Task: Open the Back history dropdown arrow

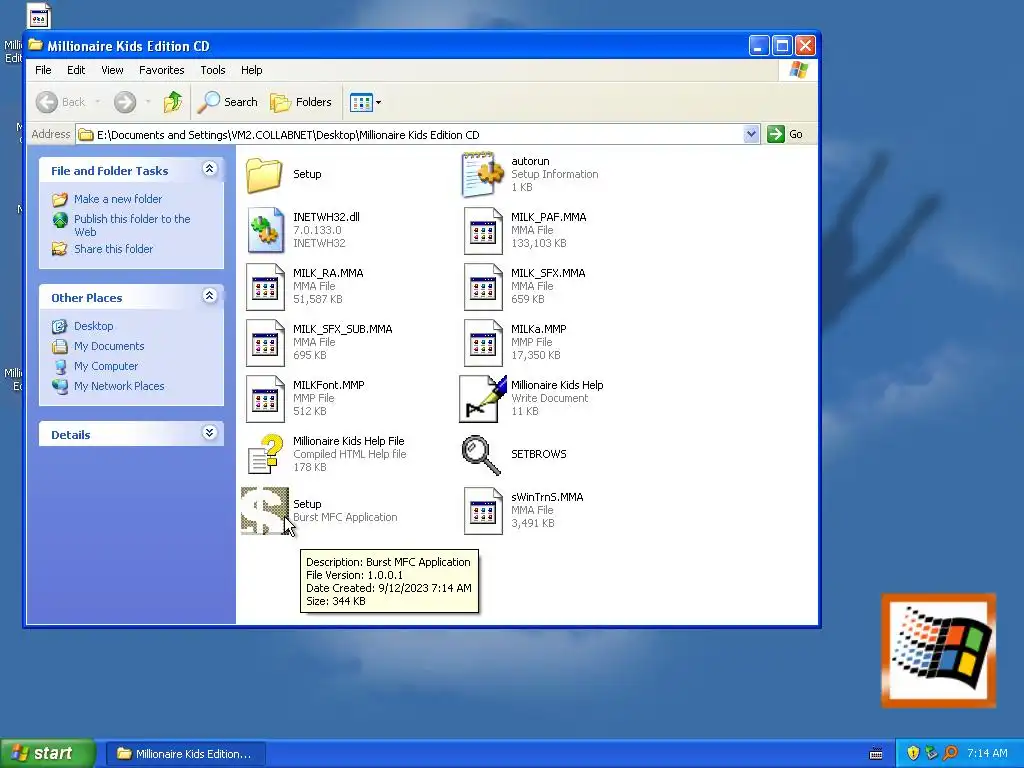Action: (x=98, y=102)
